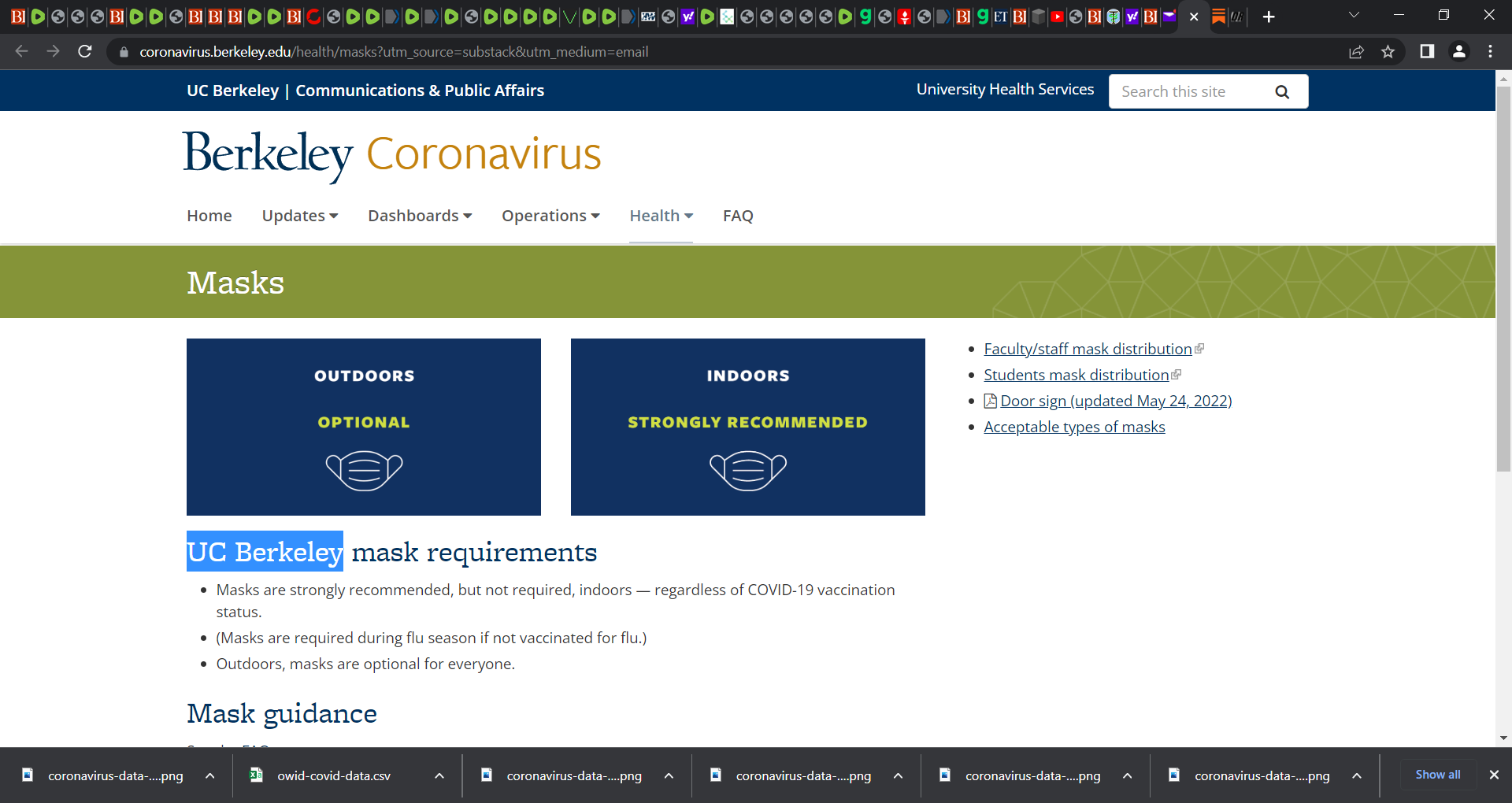Bookmark this page with the star icon
1512x803 pixels.
point(1388,52)
